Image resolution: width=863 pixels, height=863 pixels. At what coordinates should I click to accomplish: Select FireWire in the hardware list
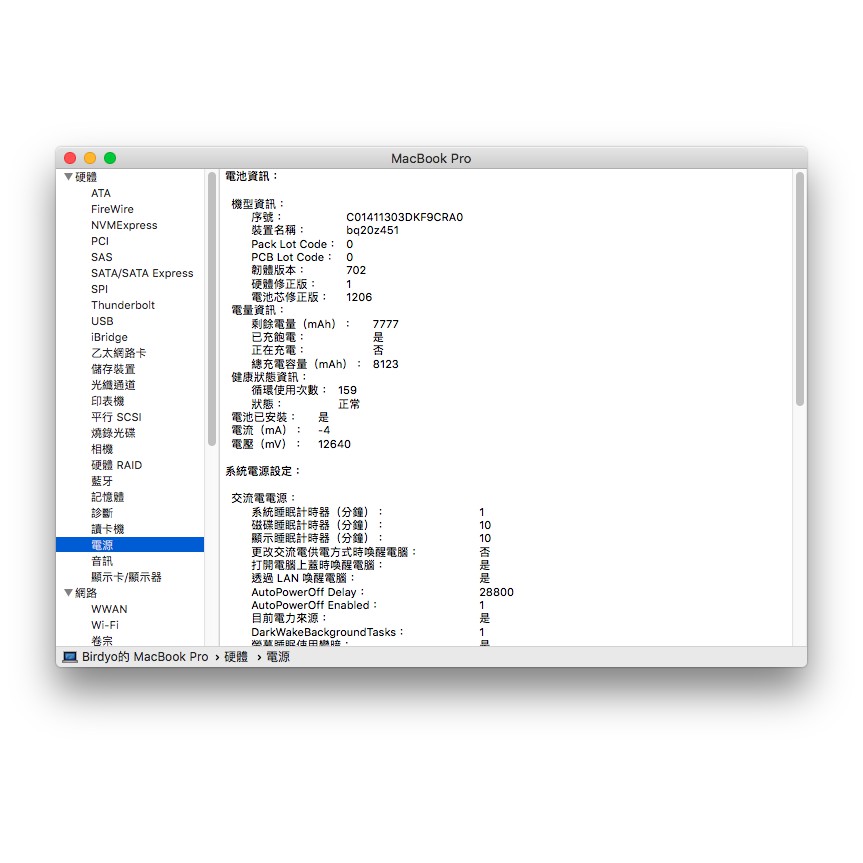112,209
